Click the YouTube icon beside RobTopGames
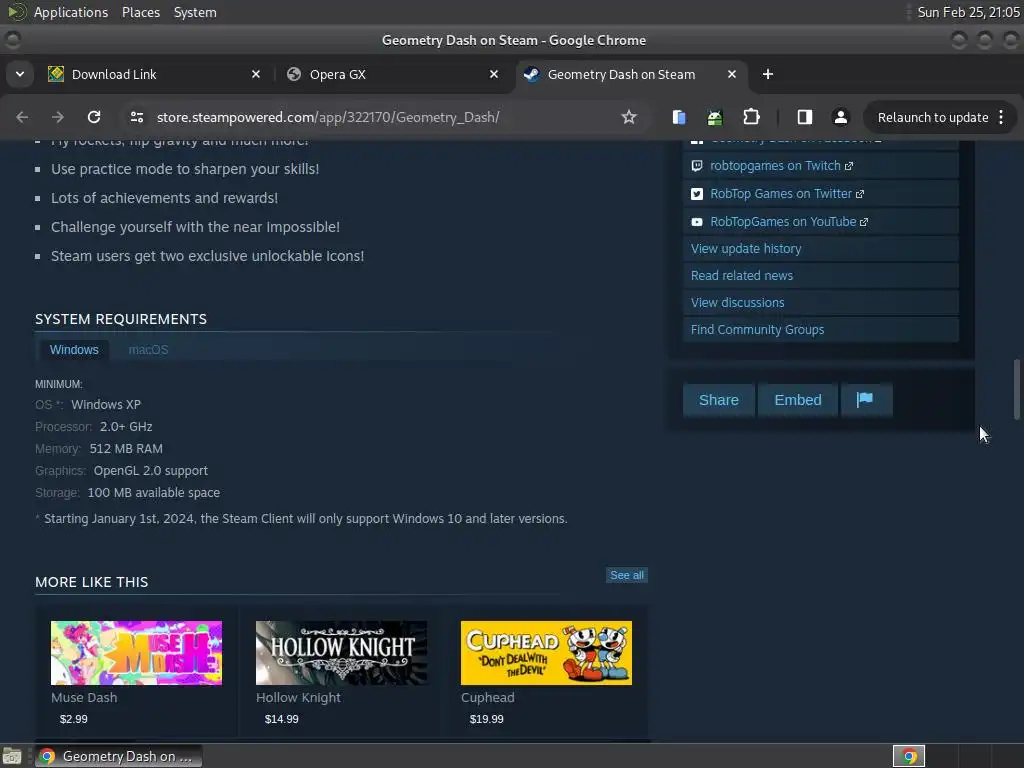Viewport: 1024px width, 768px height. 697,222
